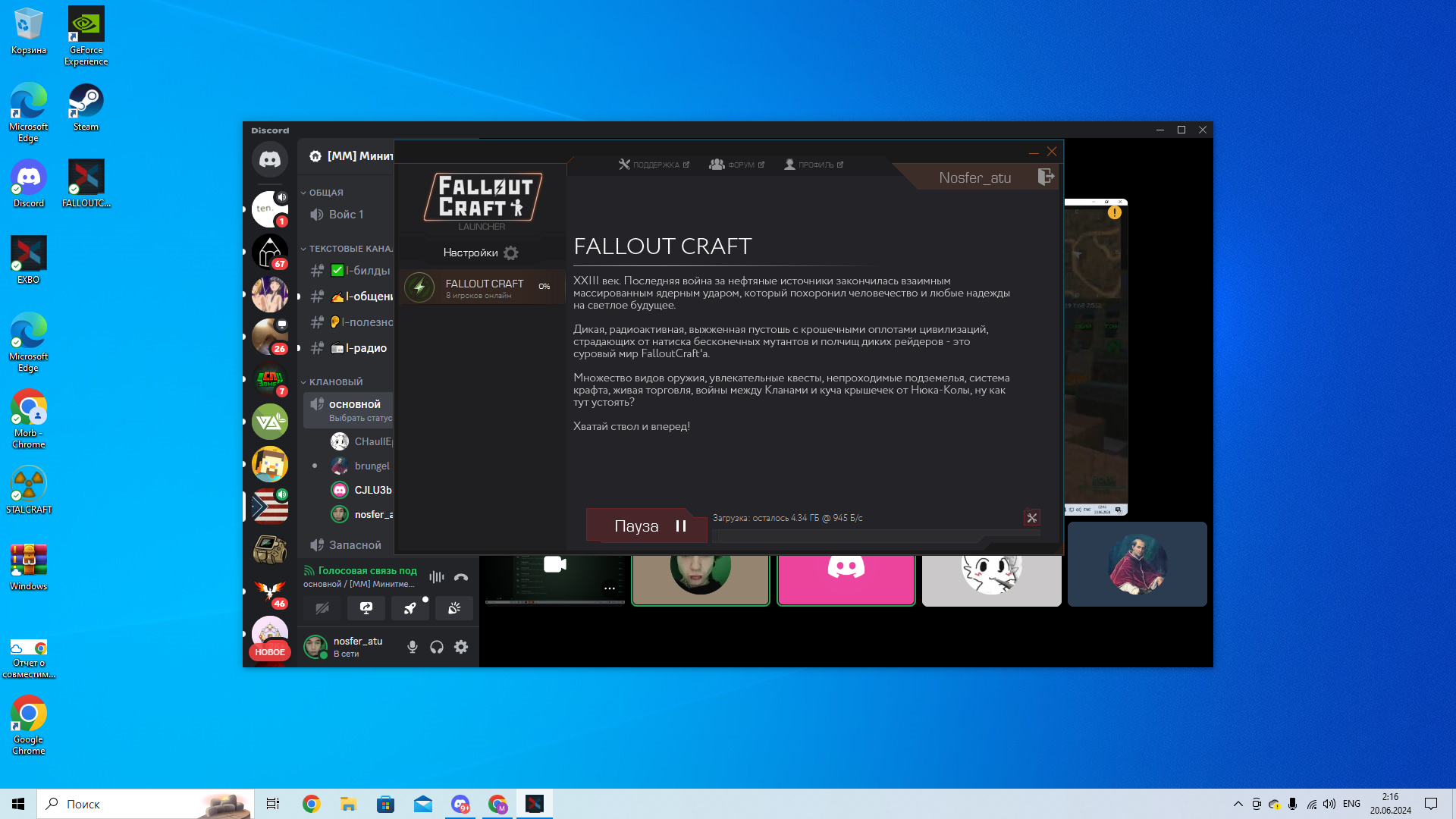Open the stream video camera overlay
The height and width of the screenshot is (819, 1456).
tap(555, 564)
